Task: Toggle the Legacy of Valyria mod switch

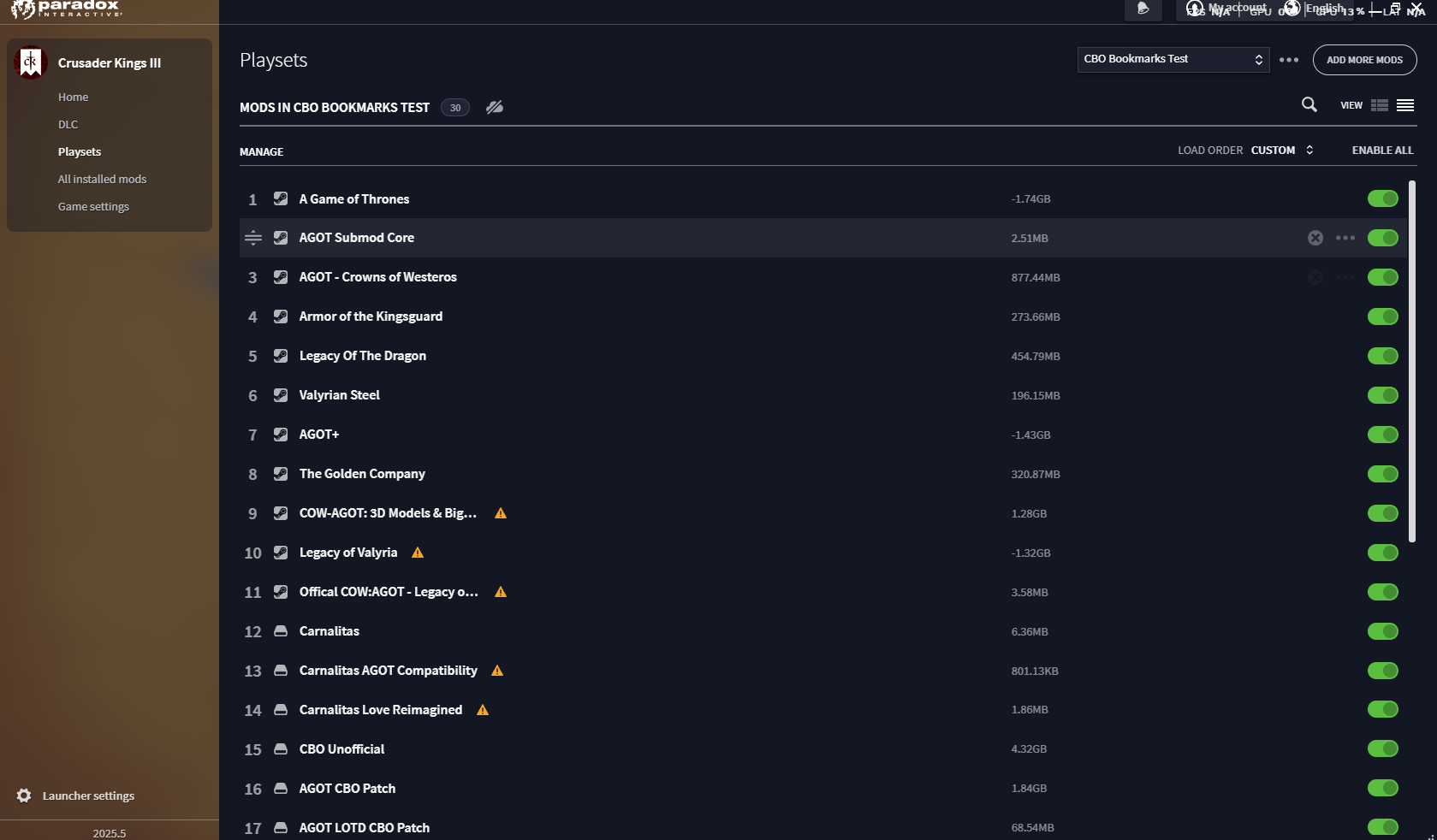Action: coord(1383,553)
